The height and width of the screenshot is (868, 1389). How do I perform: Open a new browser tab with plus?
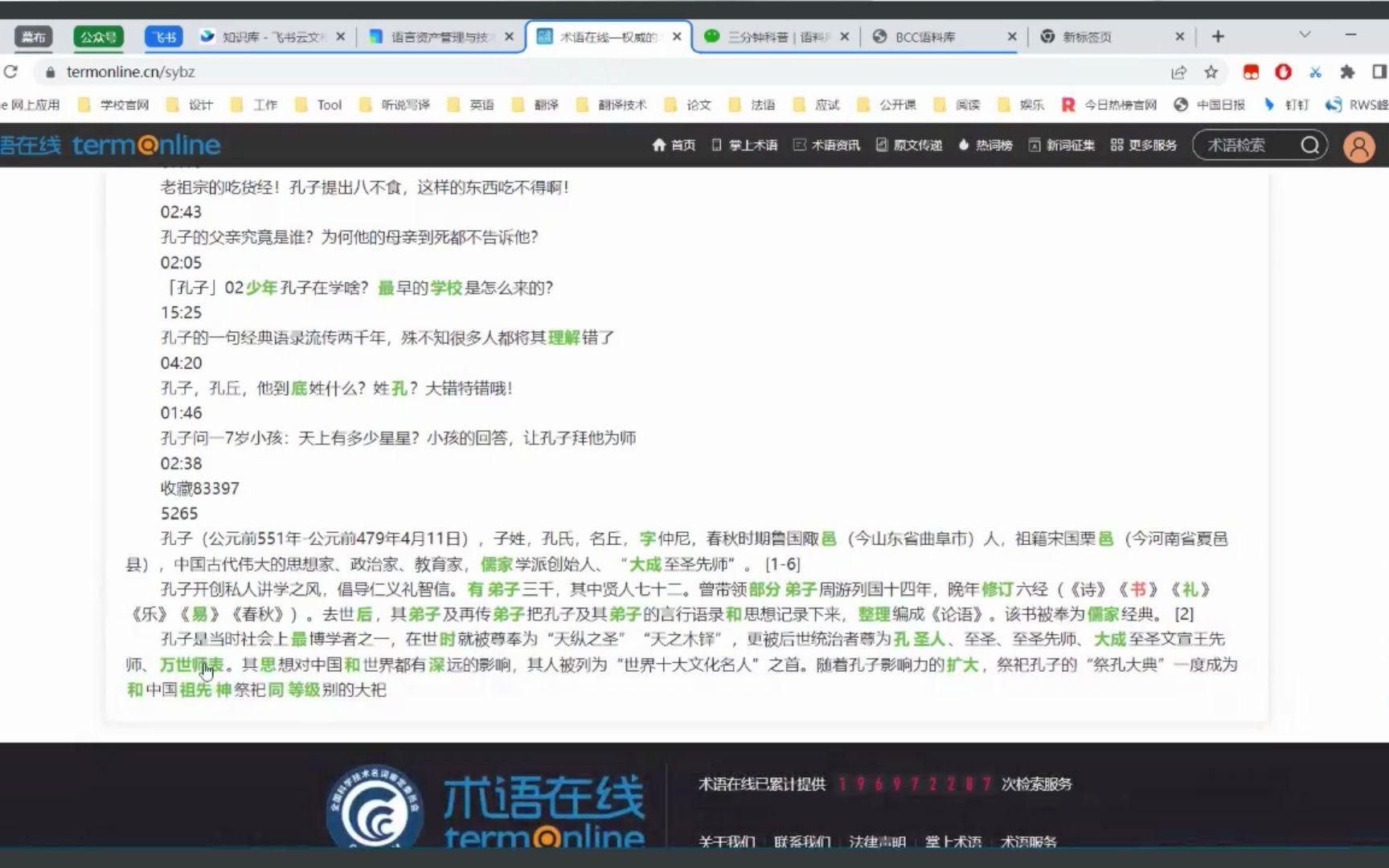pos(1218,37)
